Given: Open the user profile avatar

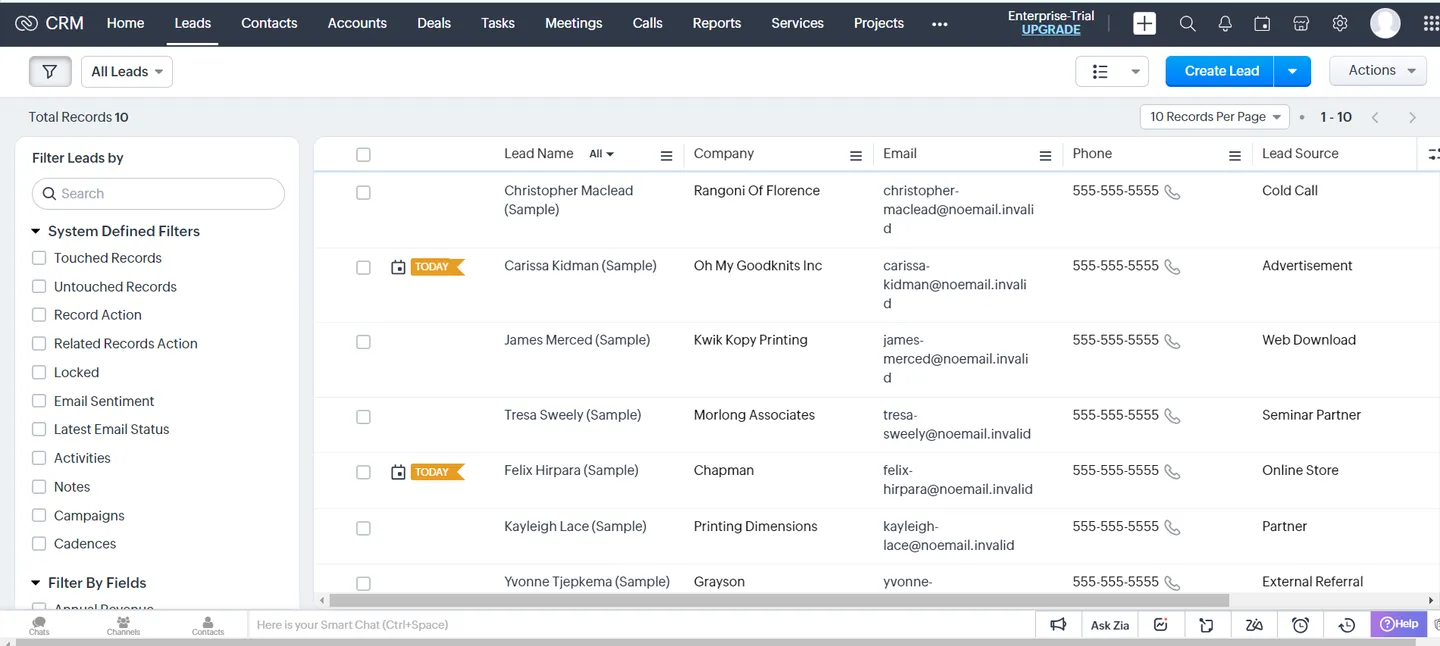Looking at the screenshot, I should [x=1385, y=23].
